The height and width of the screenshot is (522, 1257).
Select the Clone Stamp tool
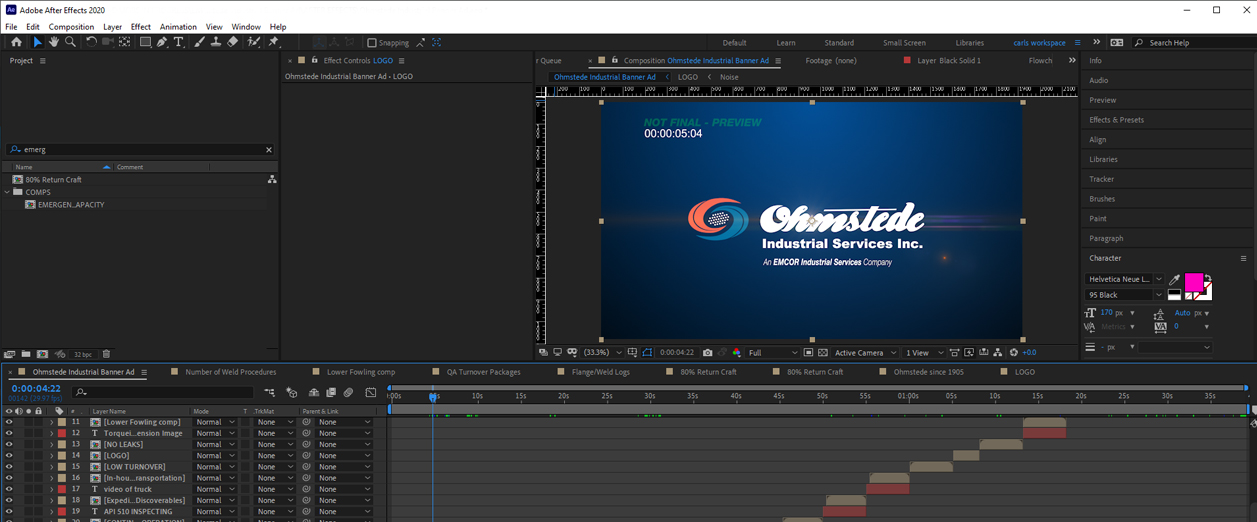(x=216, y=42)
